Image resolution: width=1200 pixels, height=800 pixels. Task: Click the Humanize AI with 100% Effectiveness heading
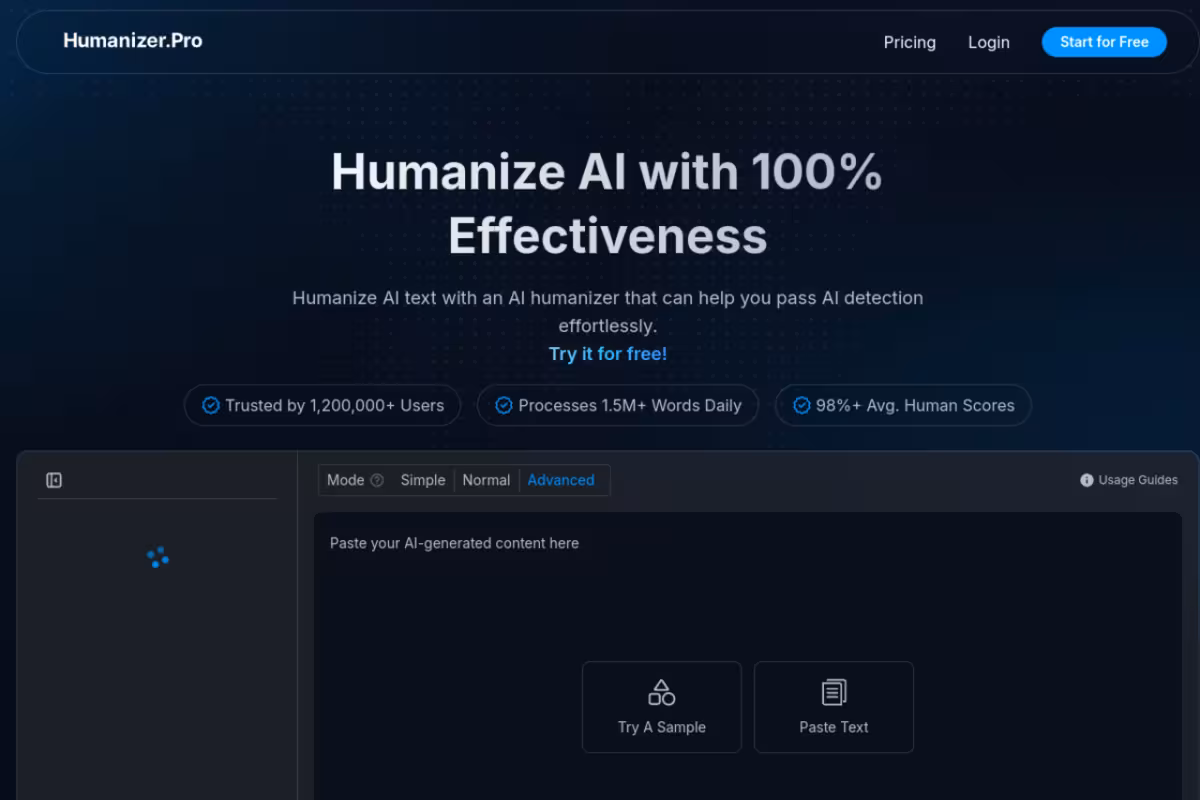pyautogui.click(x=607, y=204)
